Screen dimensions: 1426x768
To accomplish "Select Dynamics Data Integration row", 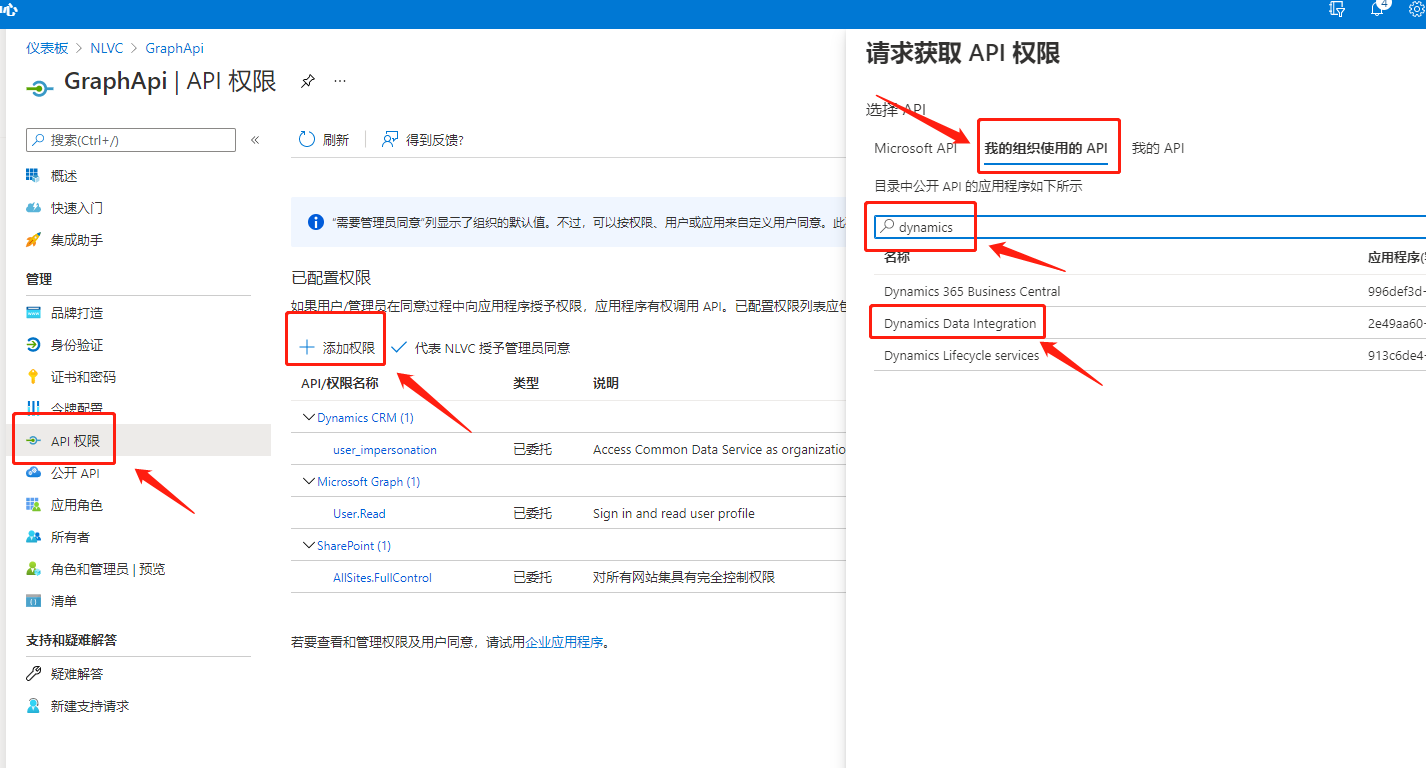I will tap(1150, 323).
